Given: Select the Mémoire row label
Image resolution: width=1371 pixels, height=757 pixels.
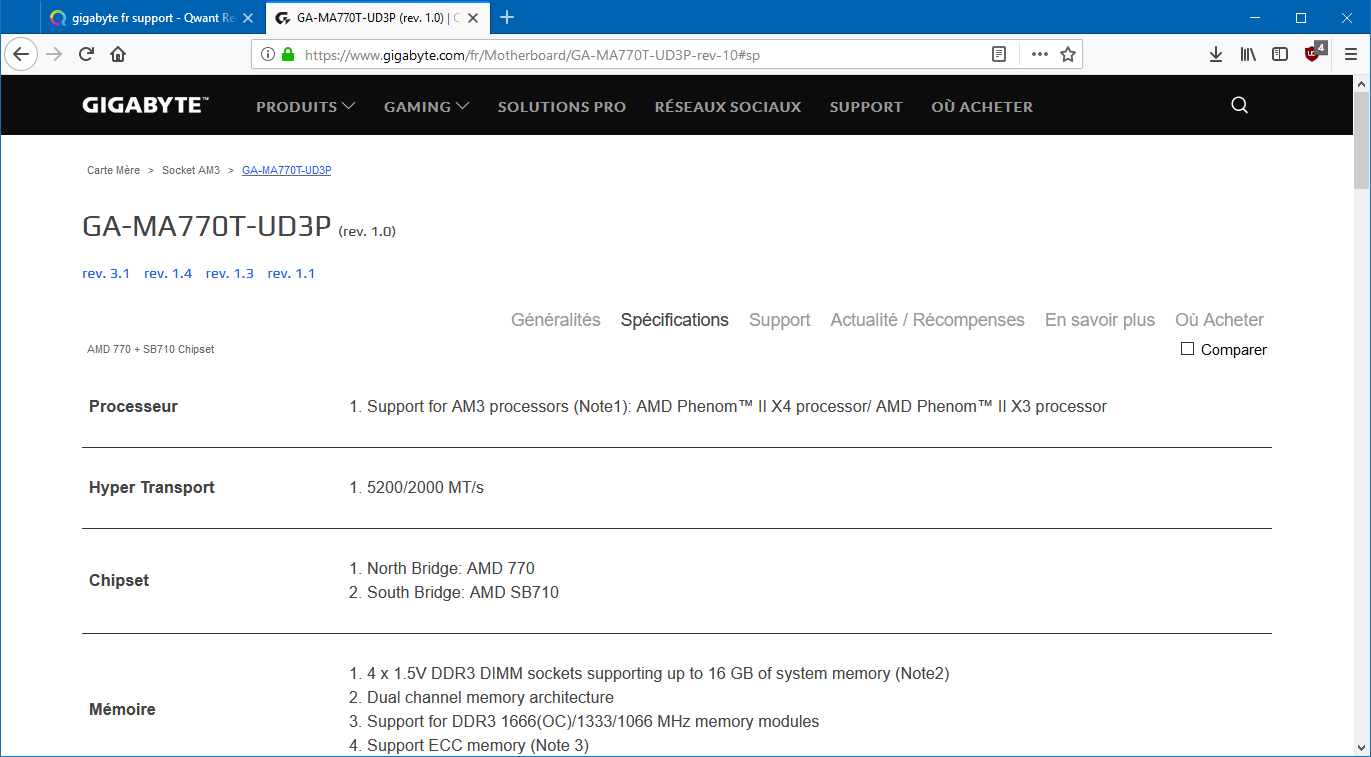Looking at the screenshot, I should coord(122,709).
